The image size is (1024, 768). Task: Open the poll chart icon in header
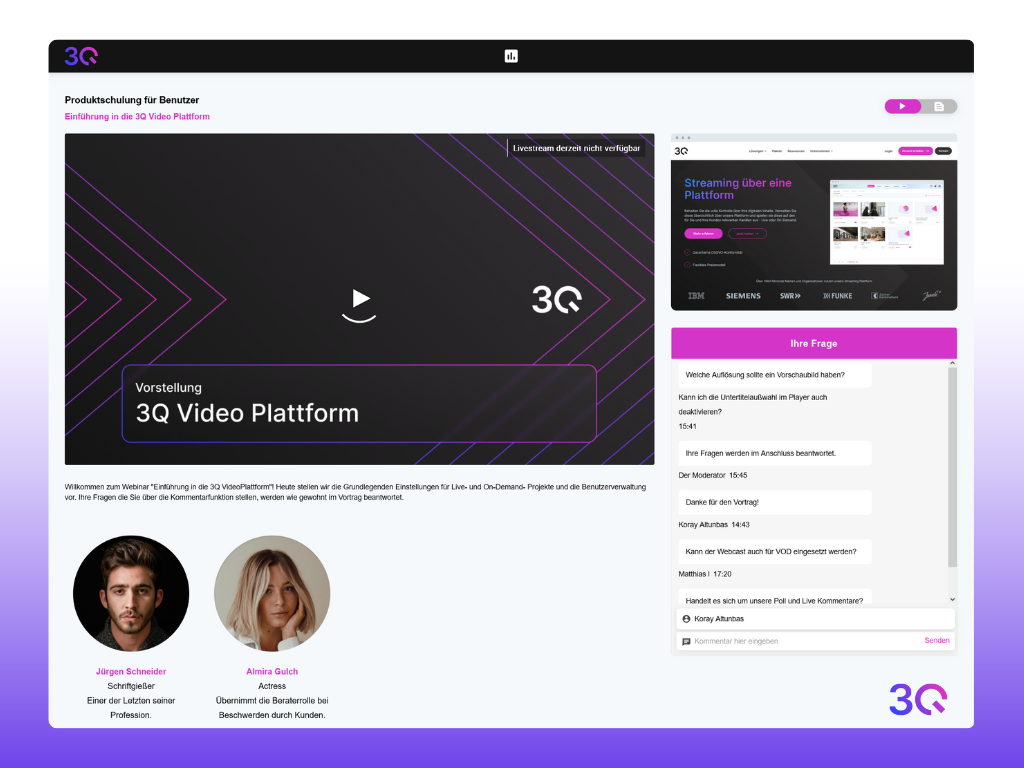(511, 56)
